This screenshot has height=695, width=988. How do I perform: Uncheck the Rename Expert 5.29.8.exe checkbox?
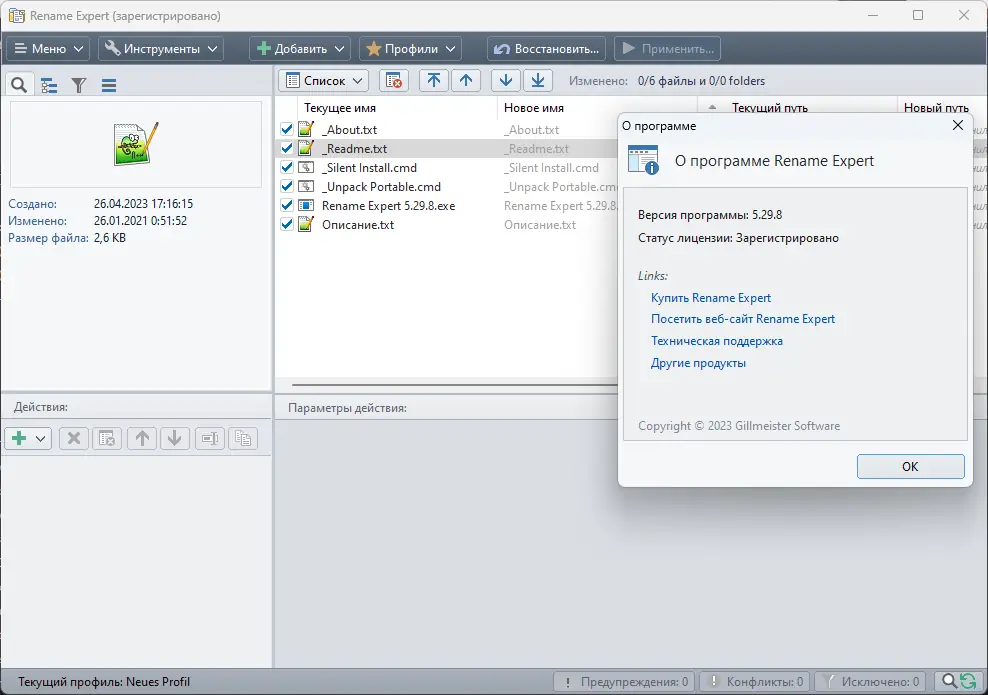(x=287, y=205)
